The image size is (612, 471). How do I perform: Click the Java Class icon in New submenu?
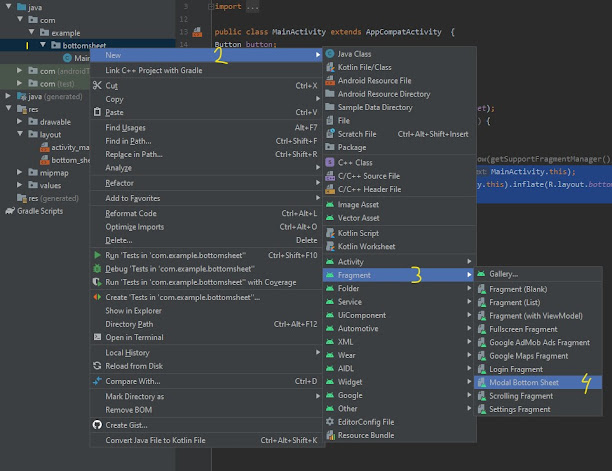click(330, 53)
